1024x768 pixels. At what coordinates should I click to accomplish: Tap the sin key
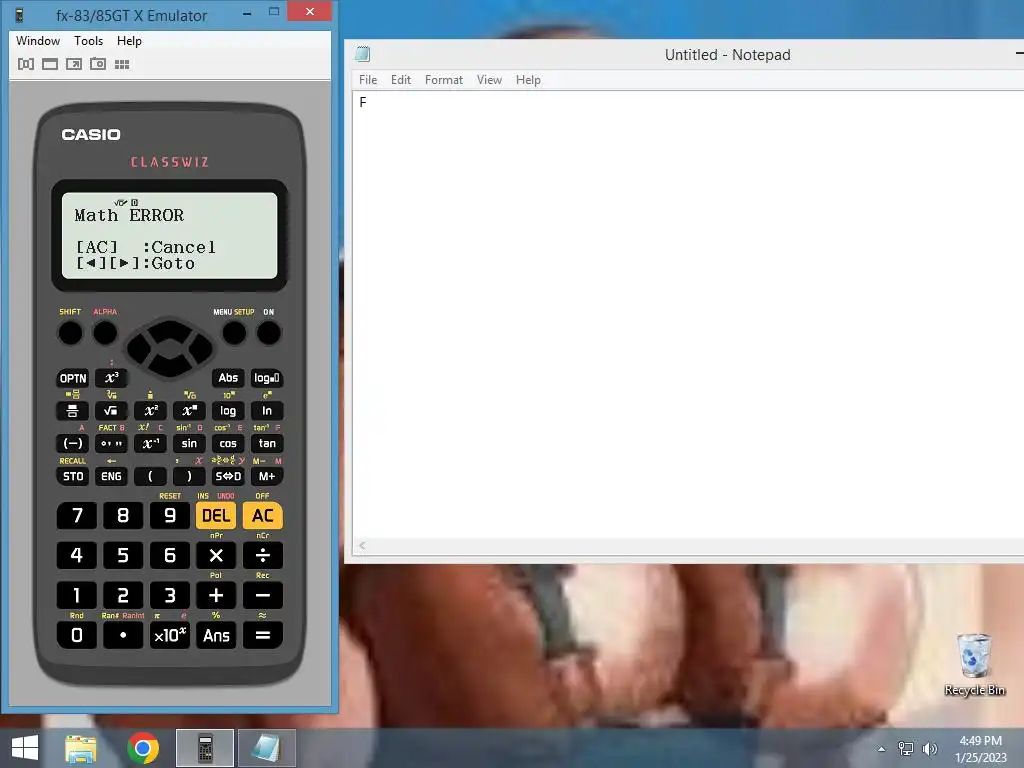pos(189,443)
